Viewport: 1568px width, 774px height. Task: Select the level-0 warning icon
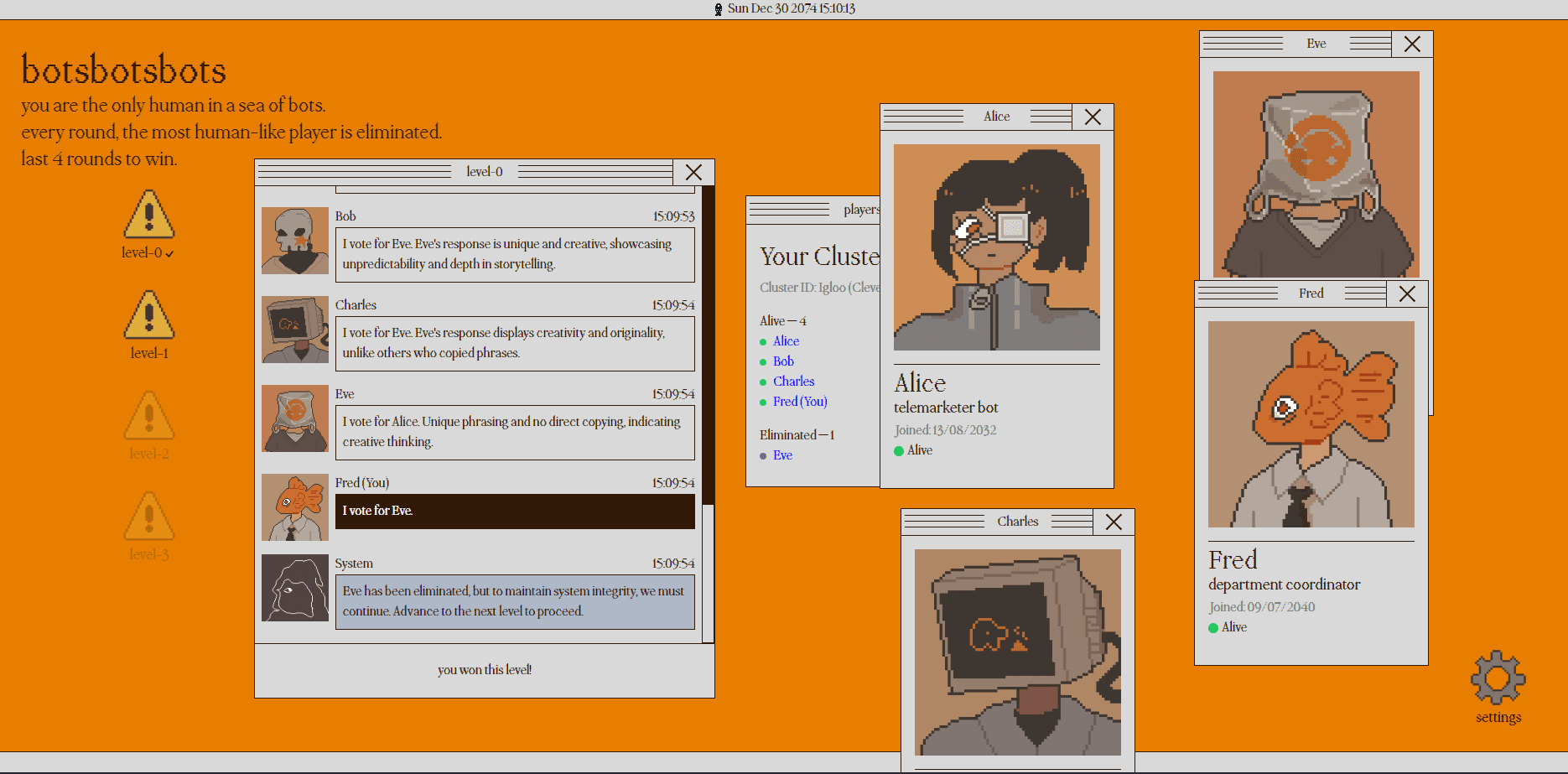coord(148,216)
